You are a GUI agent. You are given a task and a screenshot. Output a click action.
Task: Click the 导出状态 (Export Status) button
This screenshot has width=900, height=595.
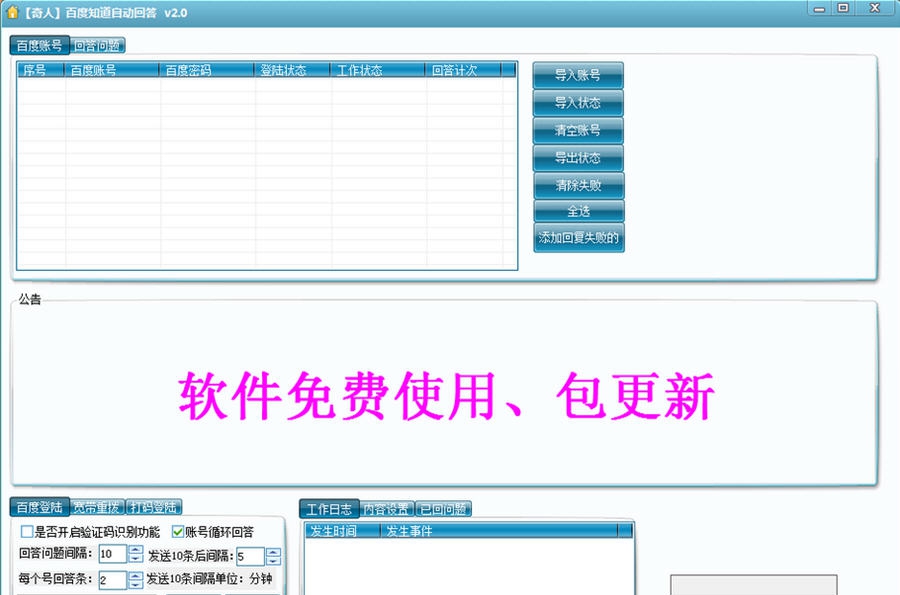click(x=578, y=157)
